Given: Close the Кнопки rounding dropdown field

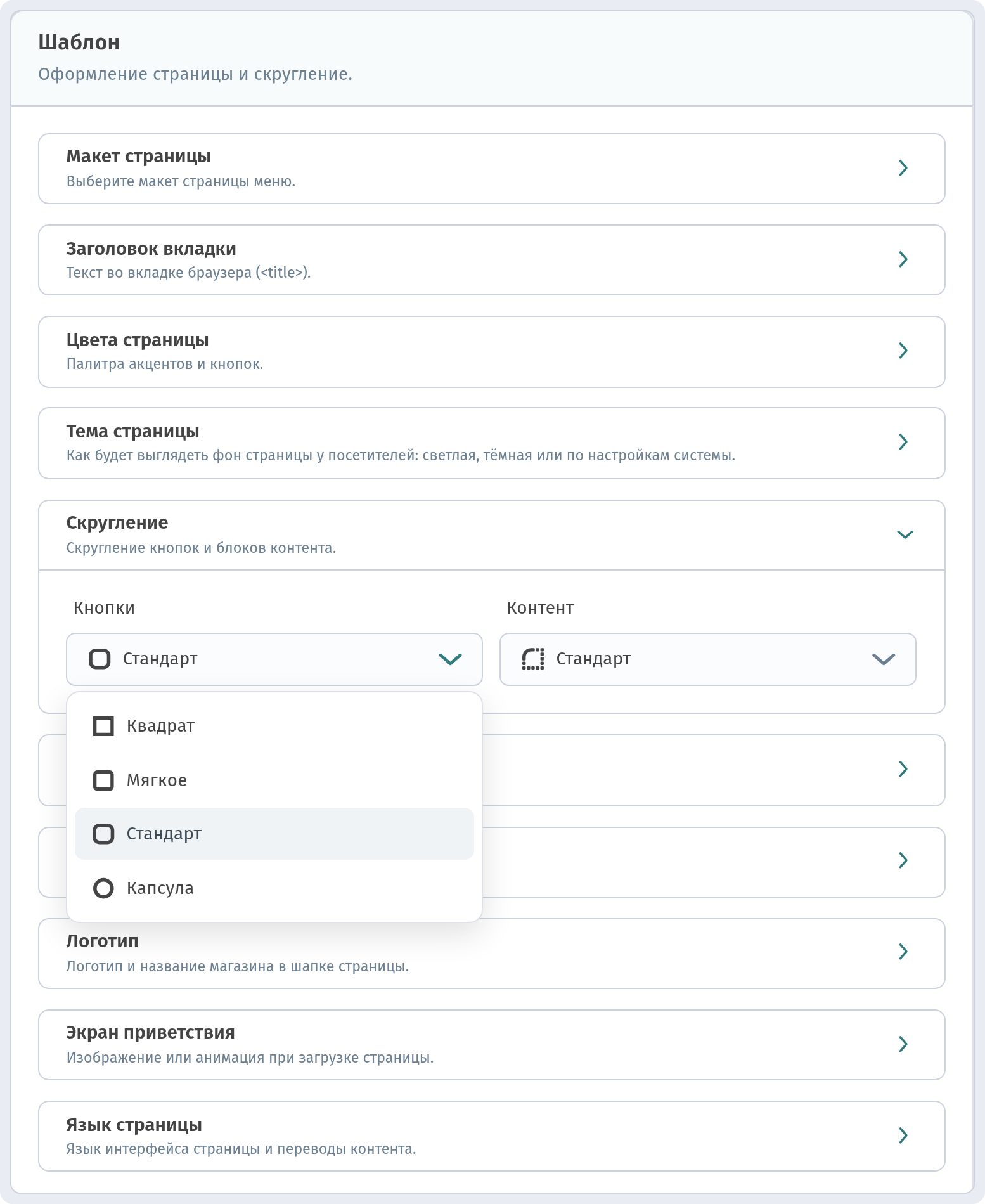Looking at the screenshot, I should [274, 659].
